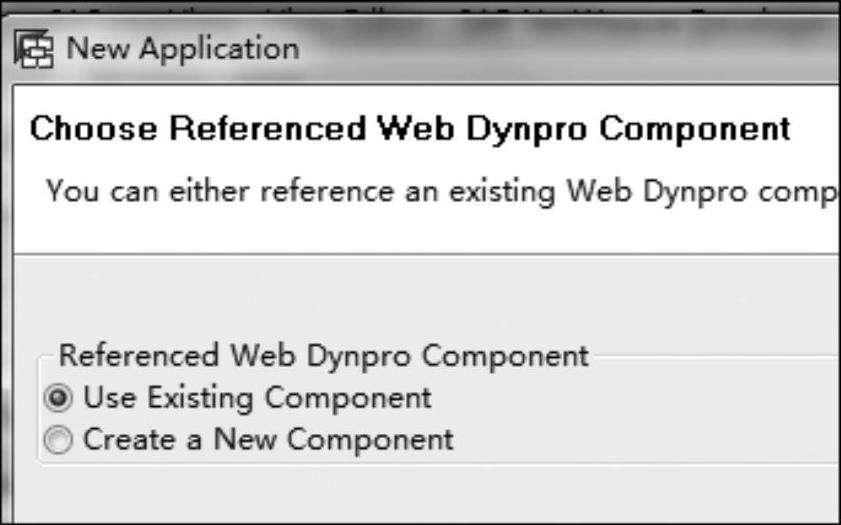The width and height of the screenshot is (841, 525).
Task: Click empty space right of Create a New Component
Action: pyautogui.click(x=644, y=440)
